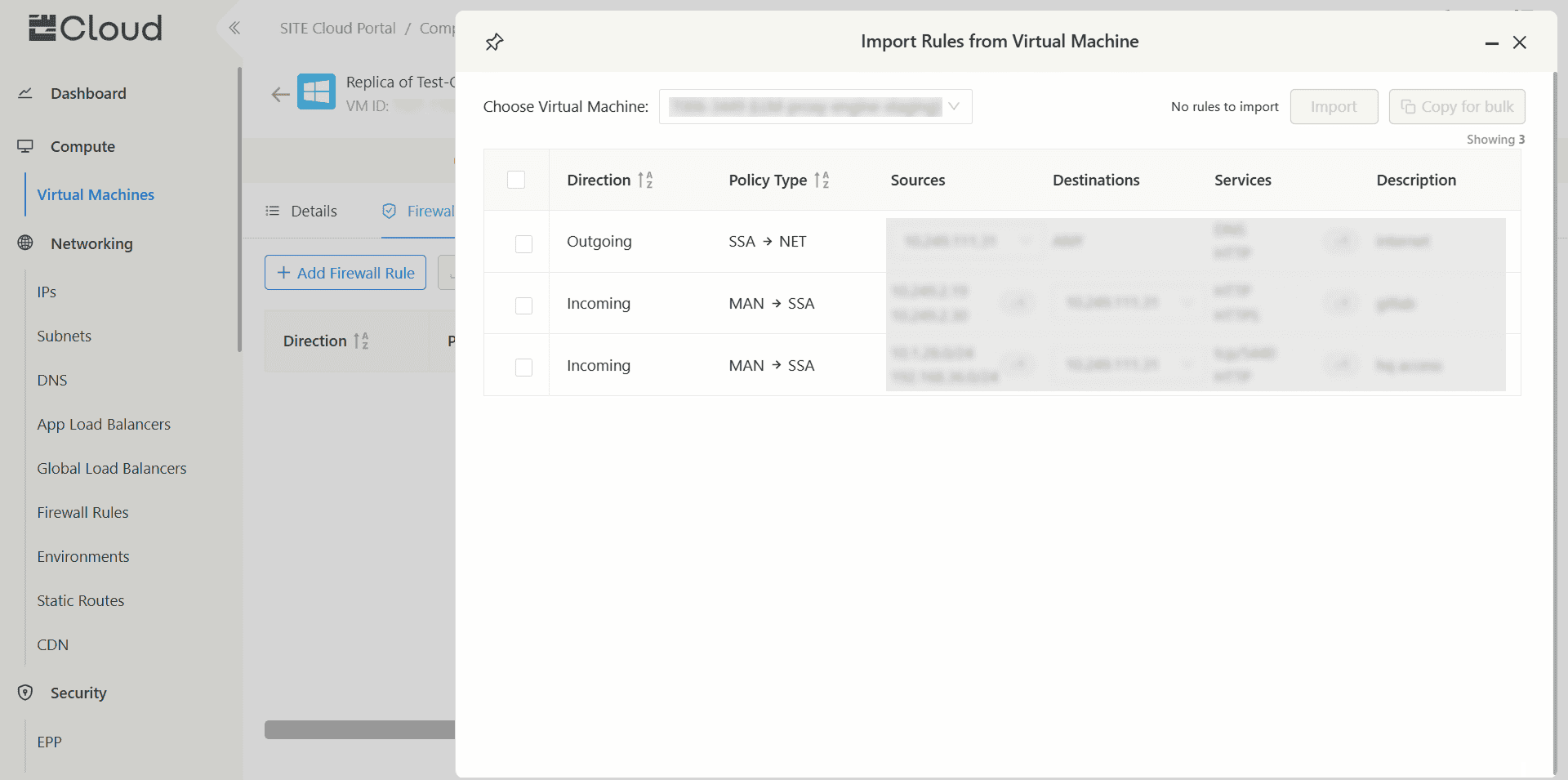Click the Windows VM logo icon

(x=316, y=91)
